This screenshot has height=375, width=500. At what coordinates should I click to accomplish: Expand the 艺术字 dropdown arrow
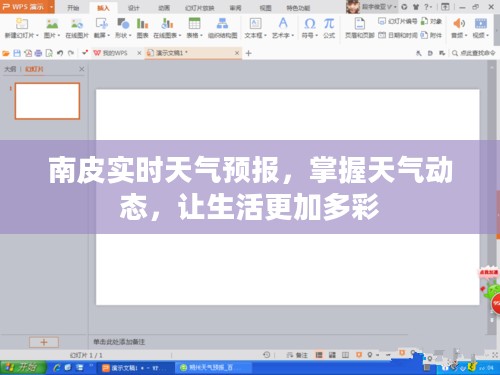(x=293, y=35)
